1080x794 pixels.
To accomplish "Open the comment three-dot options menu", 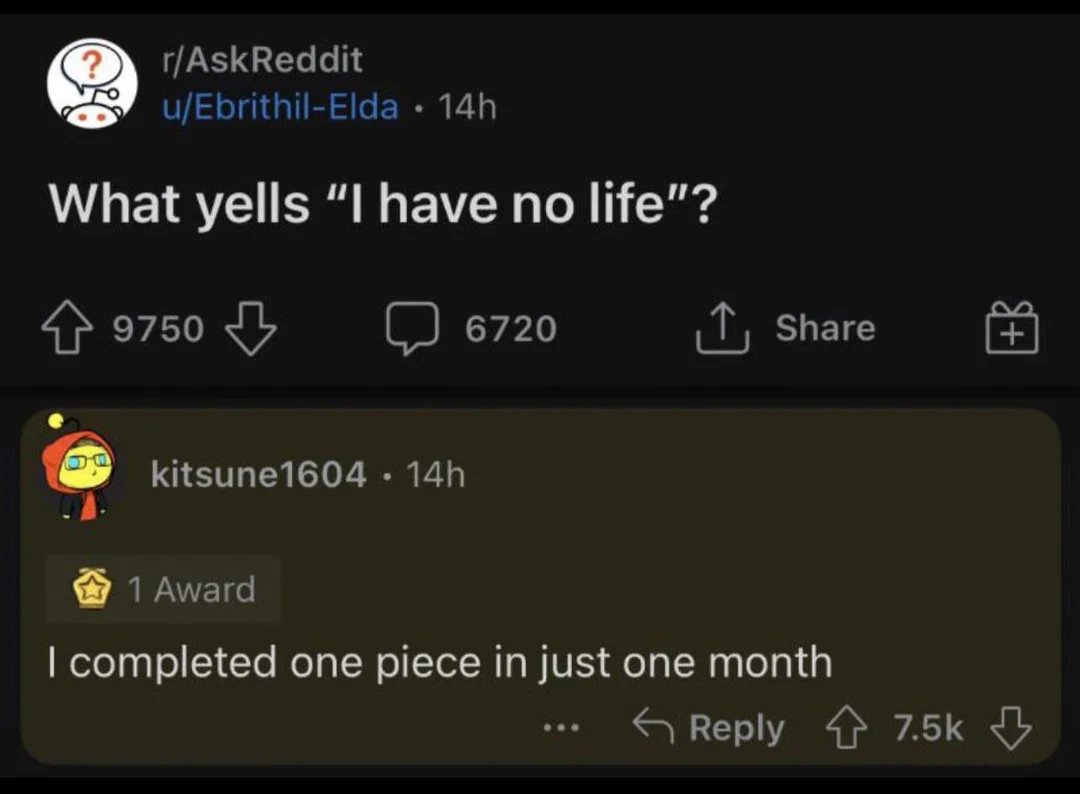I will point(561,727).
